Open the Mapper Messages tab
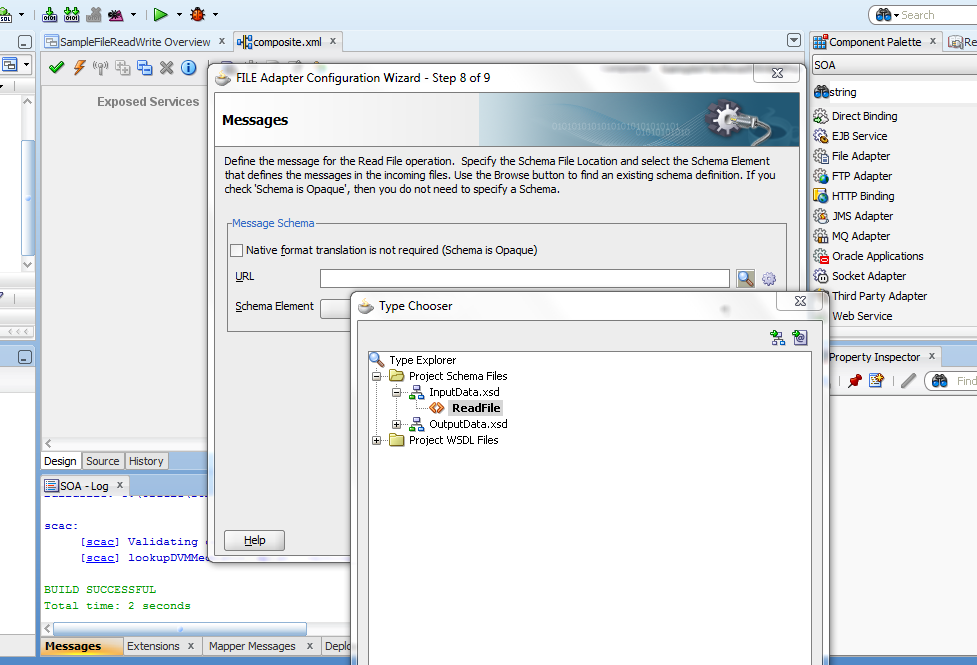Viewport: 977px width, 665px height. point(252,646)
